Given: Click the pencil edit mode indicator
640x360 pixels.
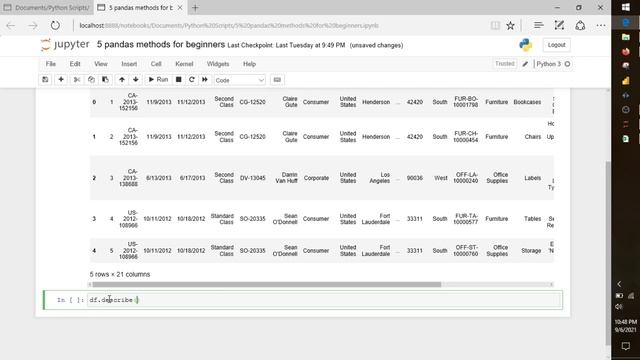Looking at the screenshot, I should tap(525, 64).
